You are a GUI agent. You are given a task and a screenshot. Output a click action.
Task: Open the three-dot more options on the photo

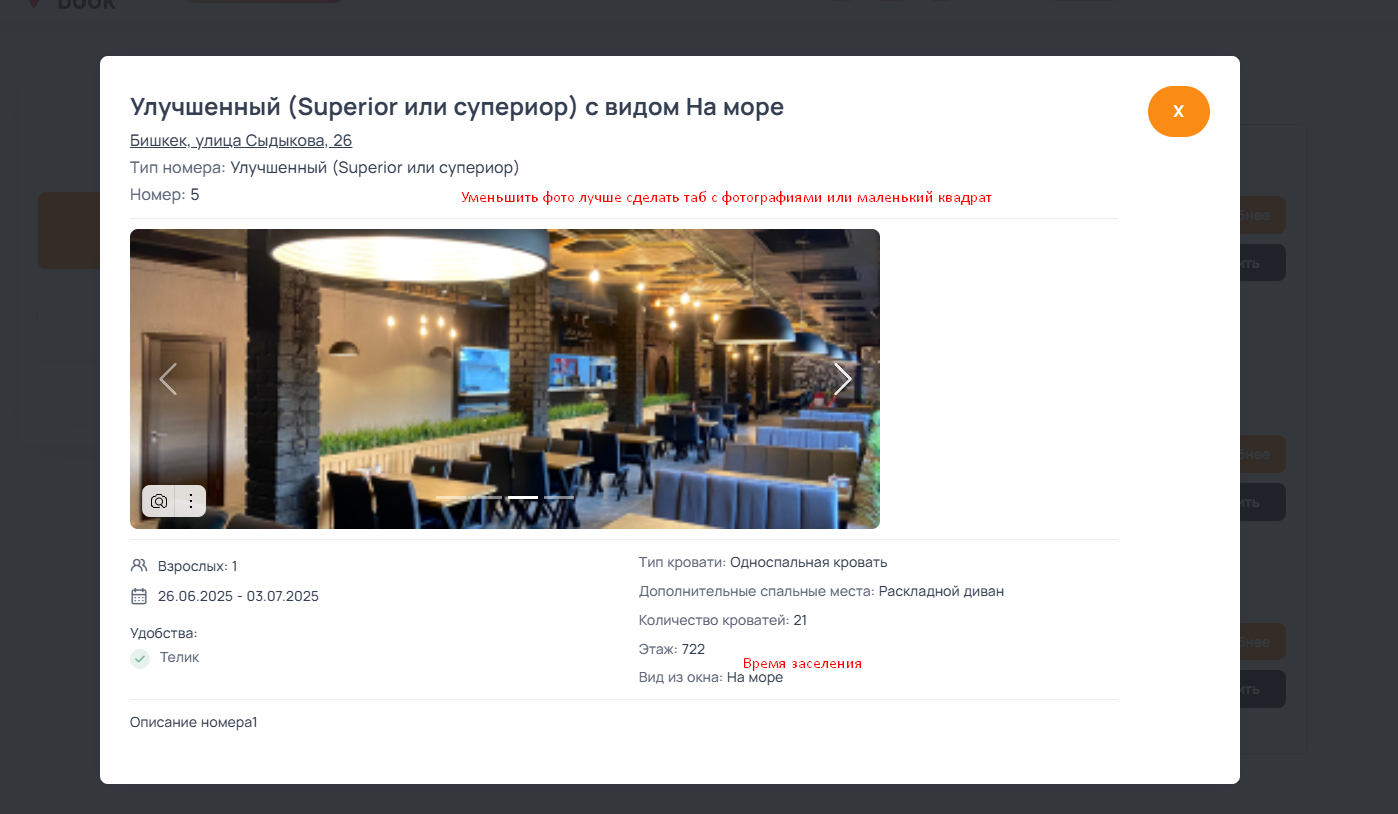click(191, 501)
